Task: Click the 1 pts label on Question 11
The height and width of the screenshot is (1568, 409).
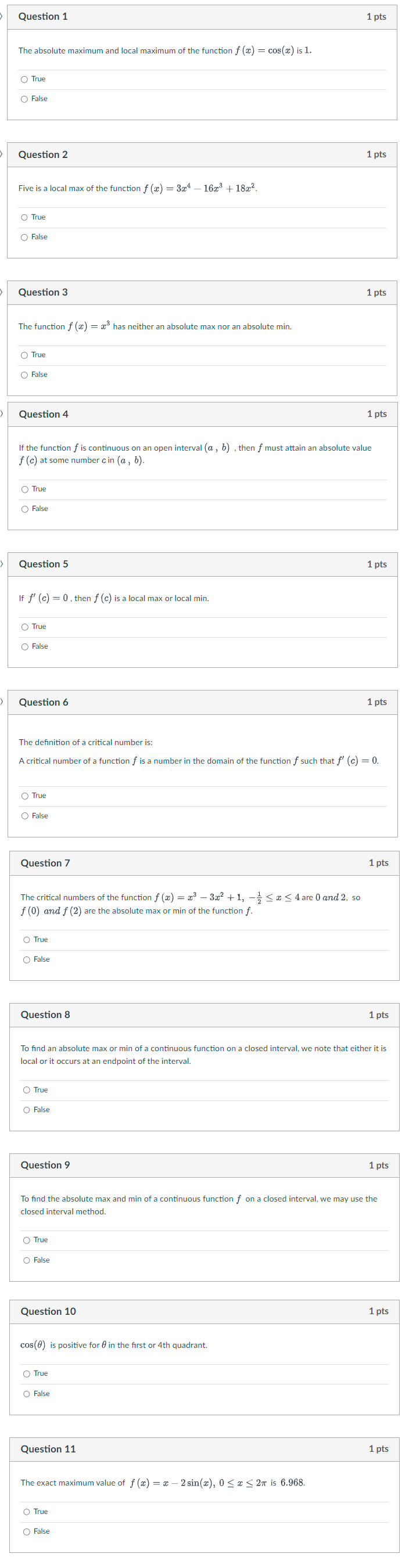Action: pyautogui.click(x=378, y=1450)
